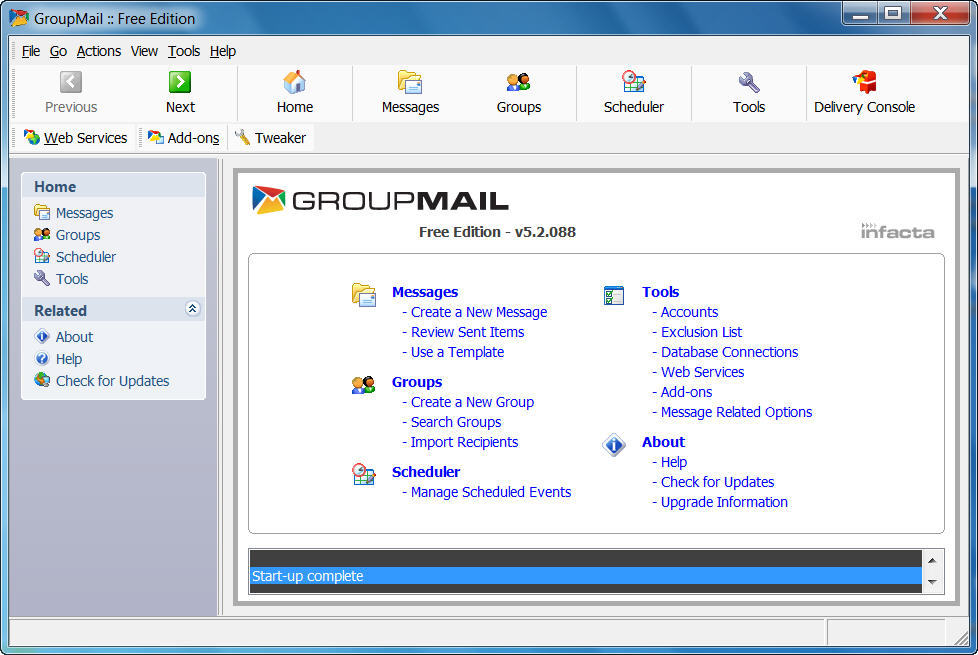The image size is (978, 655).
Task: Open Messages in the top toolbar
Action: pyautogui.click(x=410, y=92)
